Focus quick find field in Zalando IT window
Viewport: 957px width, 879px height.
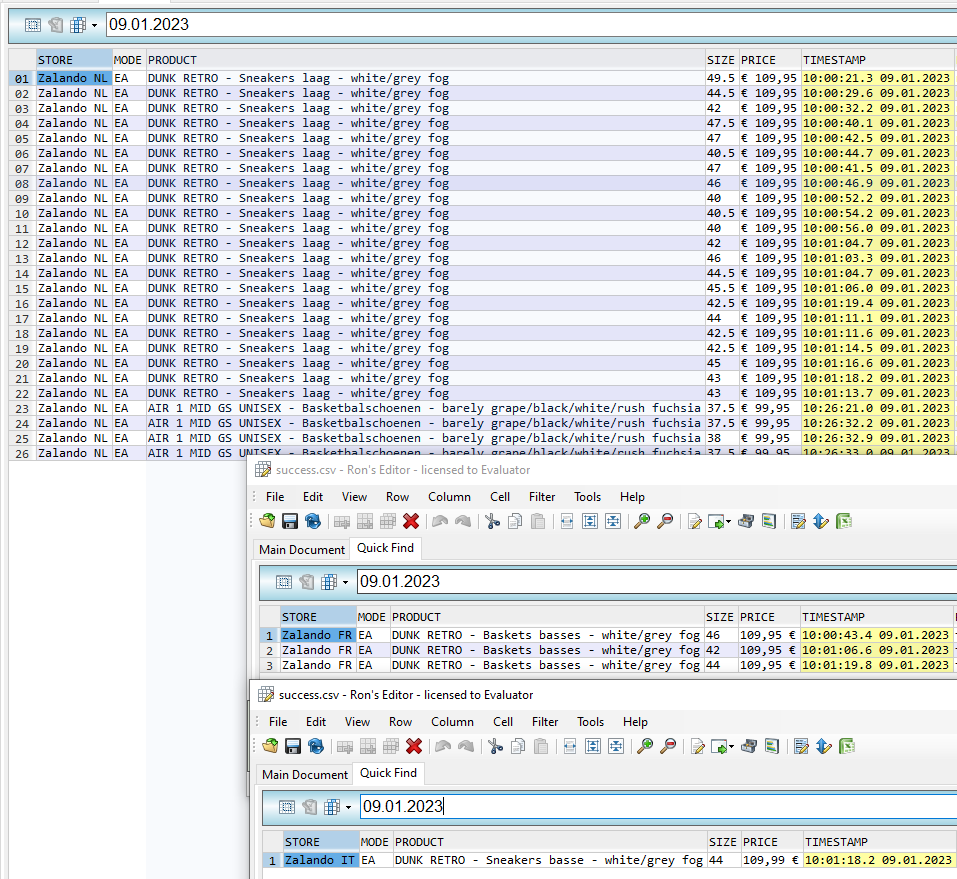click(x=659, y=806)
